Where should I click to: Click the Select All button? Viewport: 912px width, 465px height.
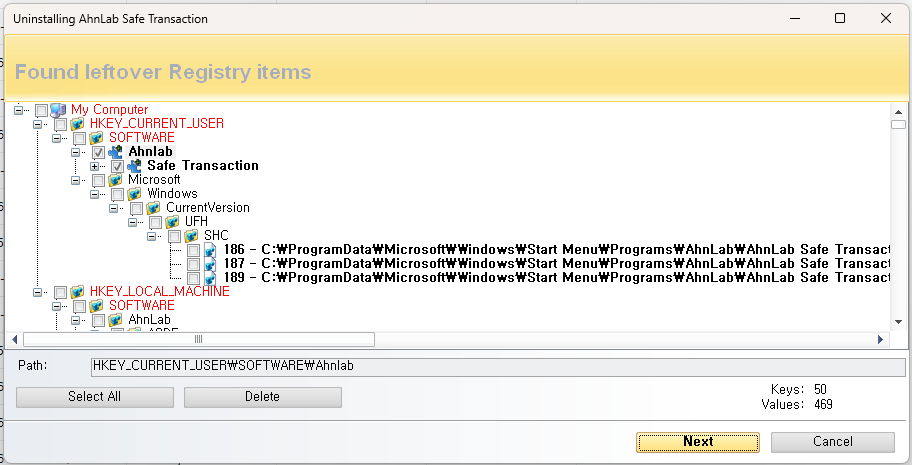pos(95,397)
